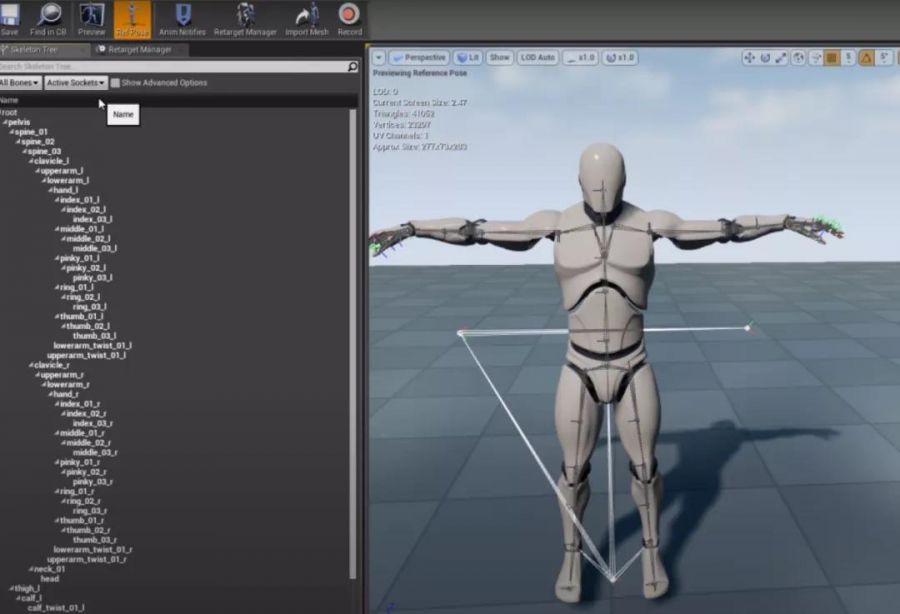Open the All Bones filter dropdown

[20, 83]
